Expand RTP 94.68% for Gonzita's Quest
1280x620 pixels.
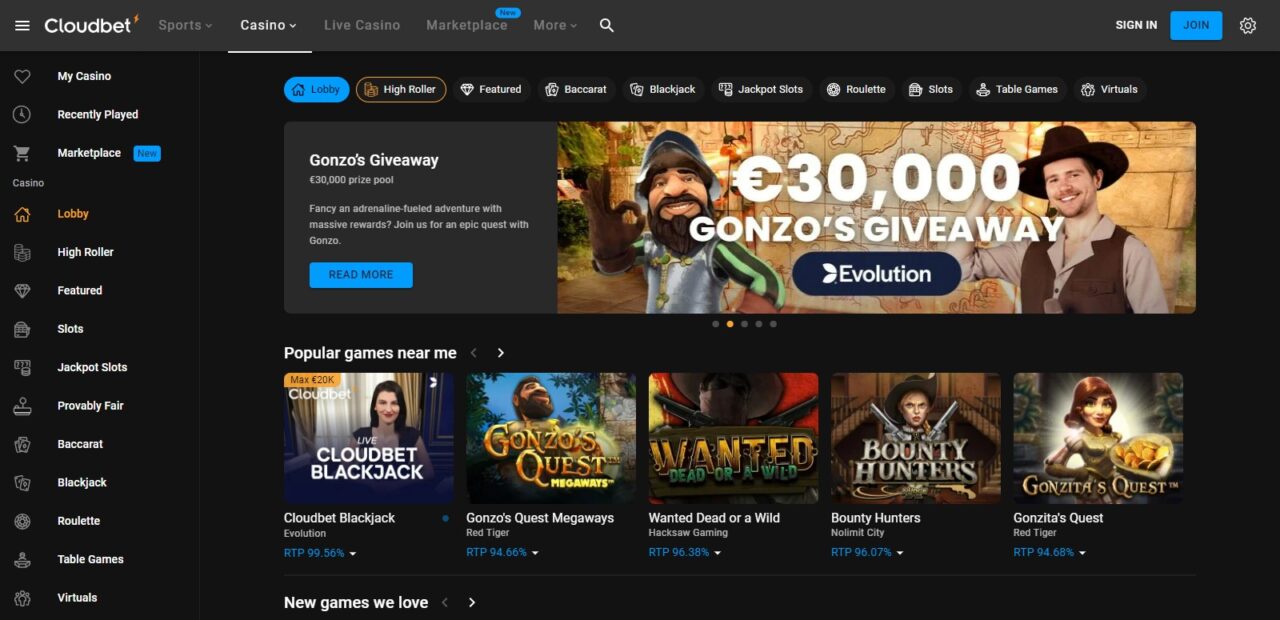(1049, 553)
